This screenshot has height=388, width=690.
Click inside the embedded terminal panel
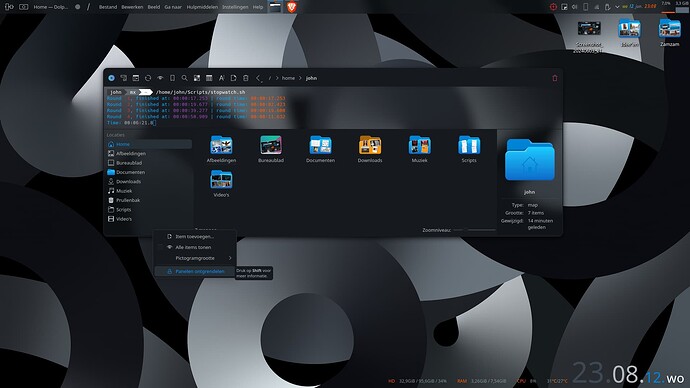point(333,108)
